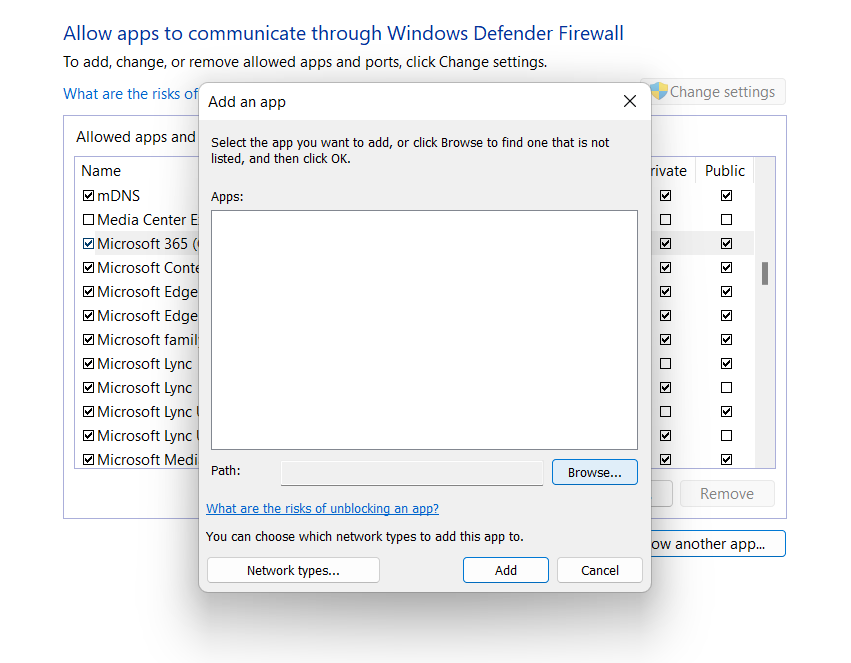Toggle Private for Microsoft Conte... row
The height and width of the screenshot is (663, 851).
click(x=665, y=267)
